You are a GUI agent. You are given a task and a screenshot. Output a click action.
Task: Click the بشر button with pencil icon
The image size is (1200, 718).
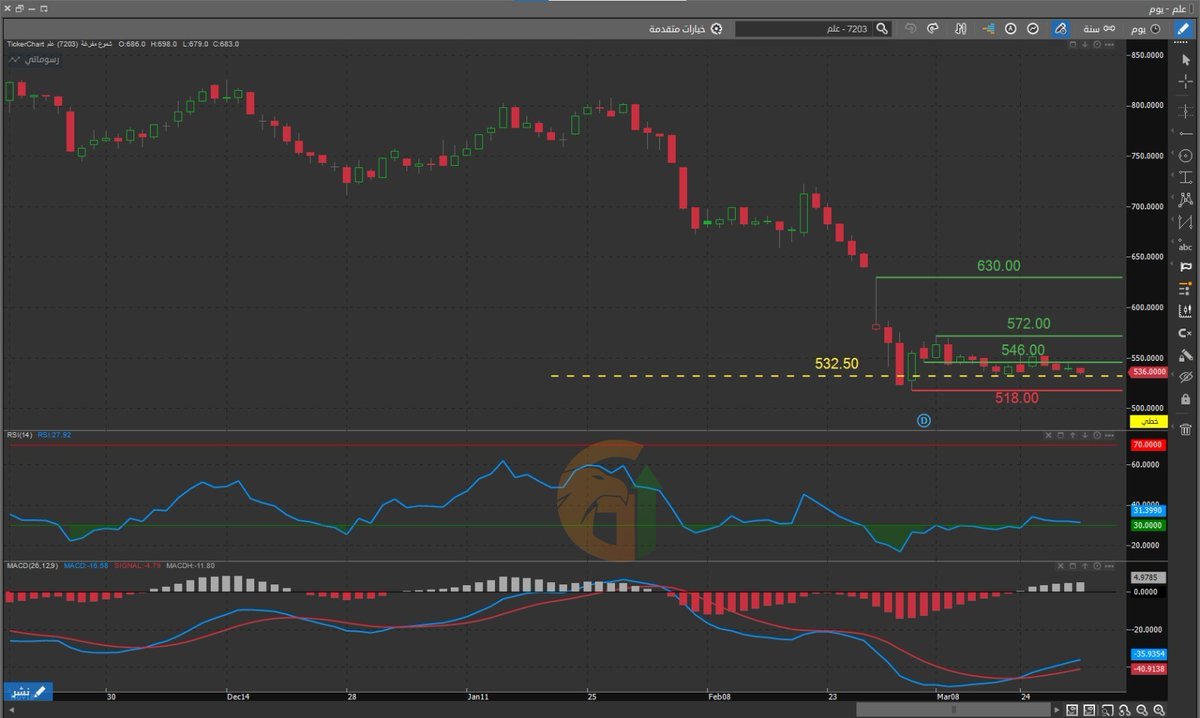27,691
